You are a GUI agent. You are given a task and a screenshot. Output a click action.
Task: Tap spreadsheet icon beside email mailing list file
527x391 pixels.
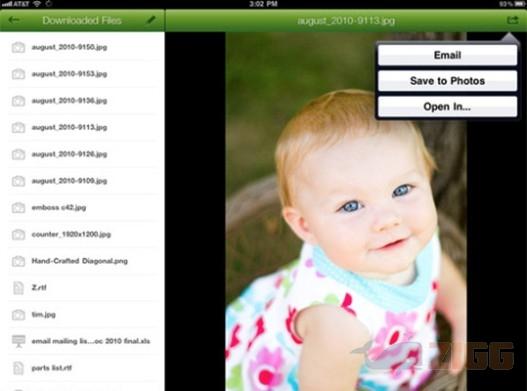point(18,341)
